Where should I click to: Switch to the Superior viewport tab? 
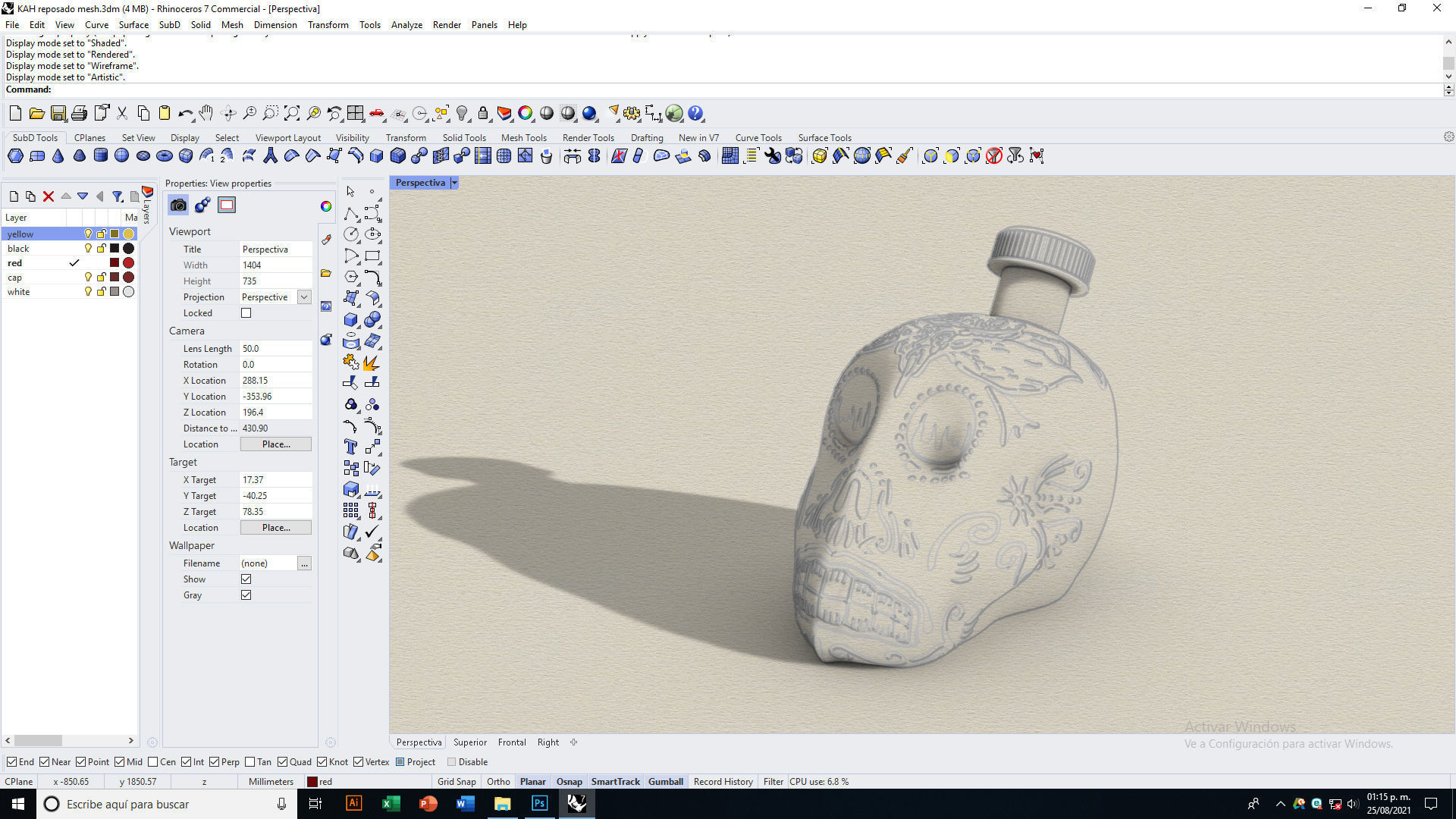pyautogui.click(x=470, y=742)
